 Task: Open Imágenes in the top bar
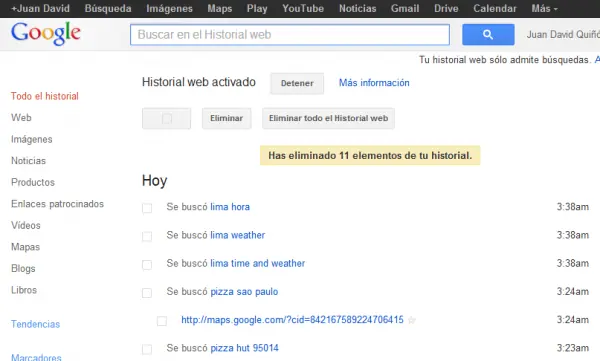coord(170,8)
